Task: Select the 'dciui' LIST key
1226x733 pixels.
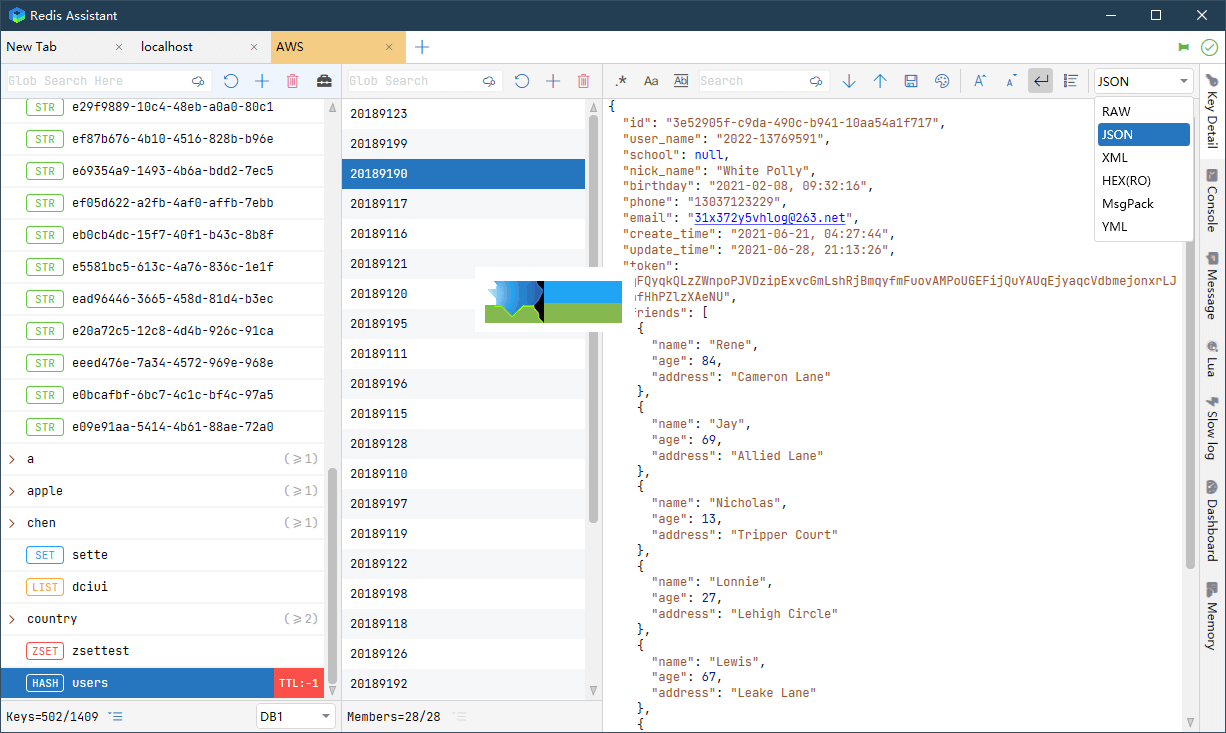Action: pyautogui.click(x=163, y=587)
